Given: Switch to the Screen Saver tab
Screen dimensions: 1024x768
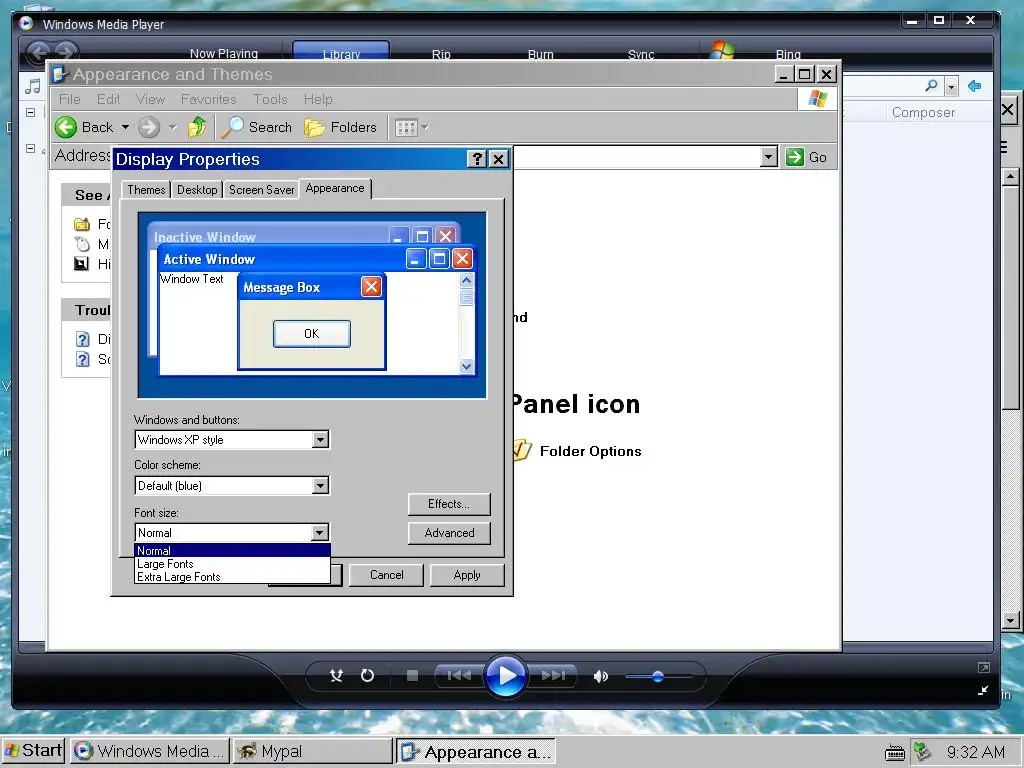Looking at the screenshot, I should (261, 189).
